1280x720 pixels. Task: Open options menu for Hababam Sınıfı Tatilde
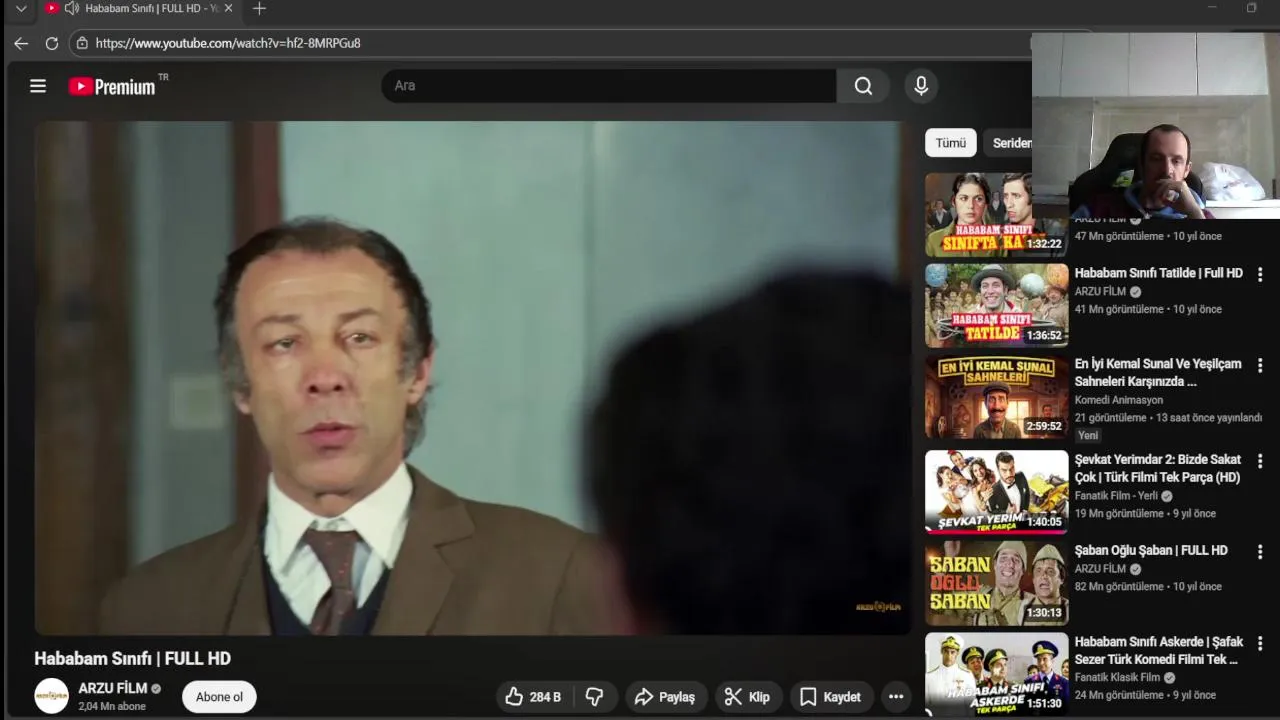1260,274
